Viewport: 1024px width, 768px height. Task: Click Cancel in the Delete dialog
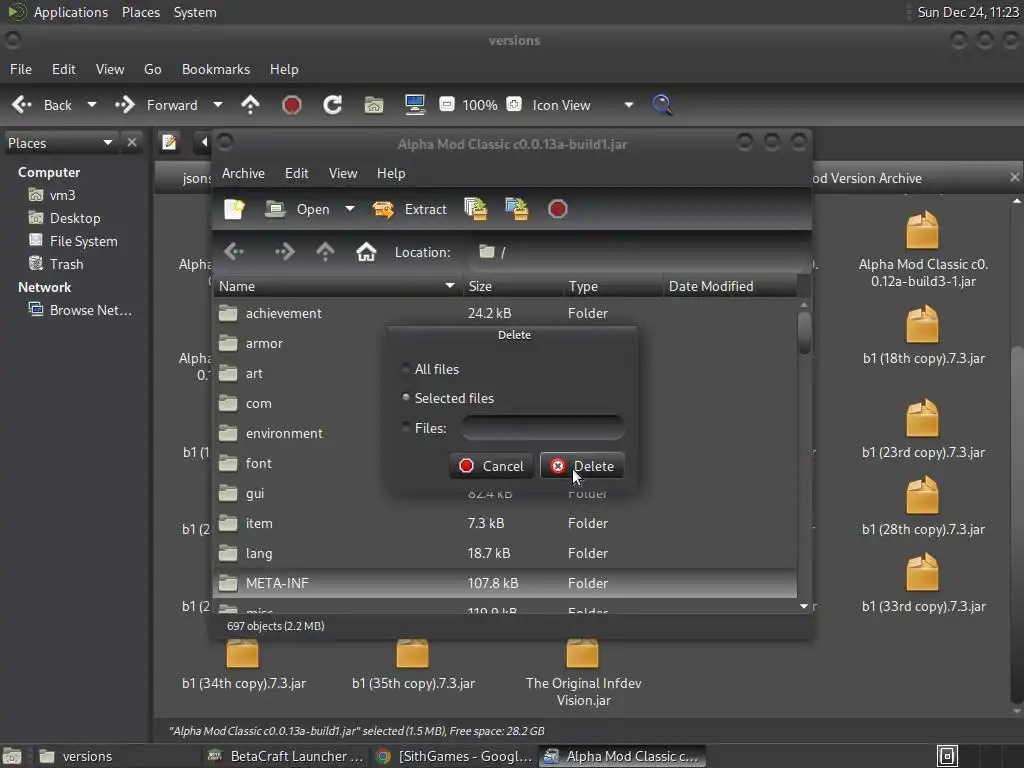coord(491,466)
